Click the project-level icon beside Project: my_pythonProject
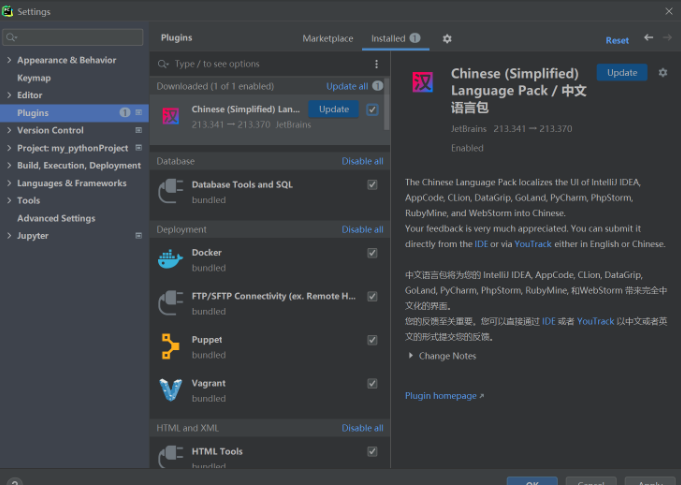681x485 pixels. 139,148
